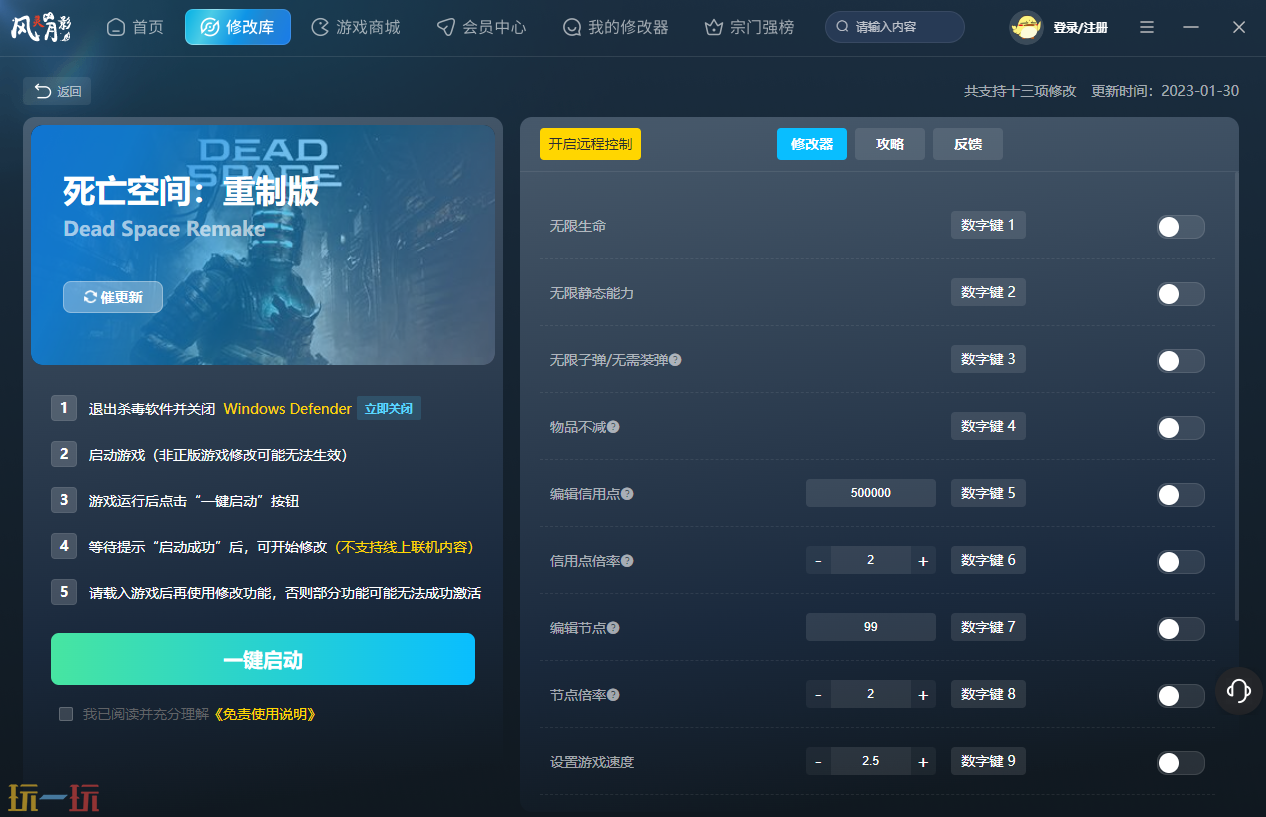Image resolution: width=1266 pixels, height=817 pixels.
Task: Click 开启远程控制 button
Action: click(x=590, y=144)
